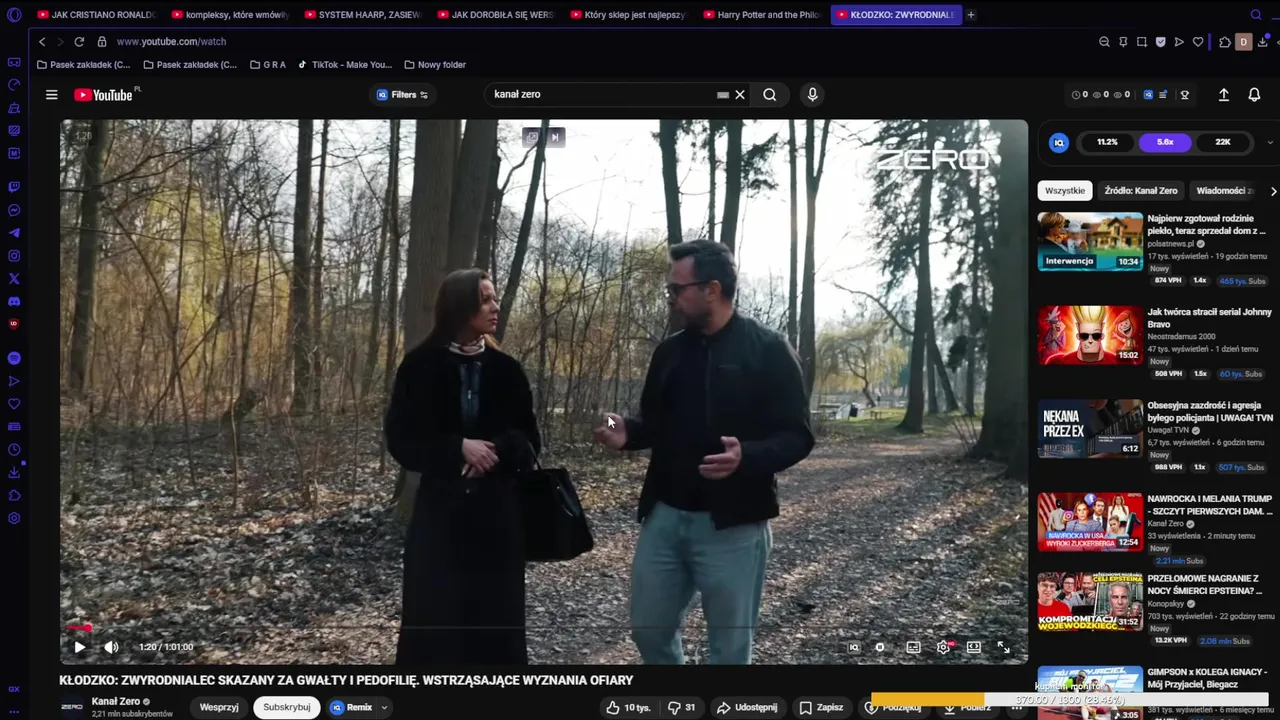The height and width of the screenshot is (720, 1280).
Task: Start voice search with microphone
Action: [x=812, y=95]
